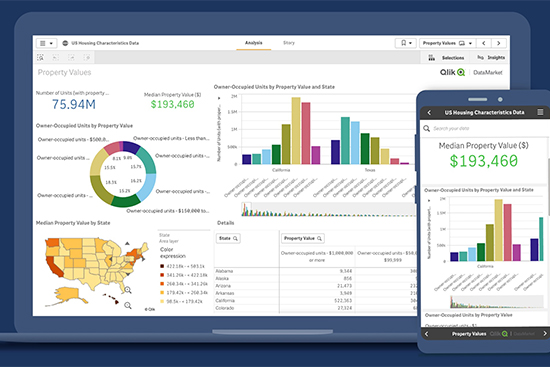Click the step forward selection icon

pos(71,57)
